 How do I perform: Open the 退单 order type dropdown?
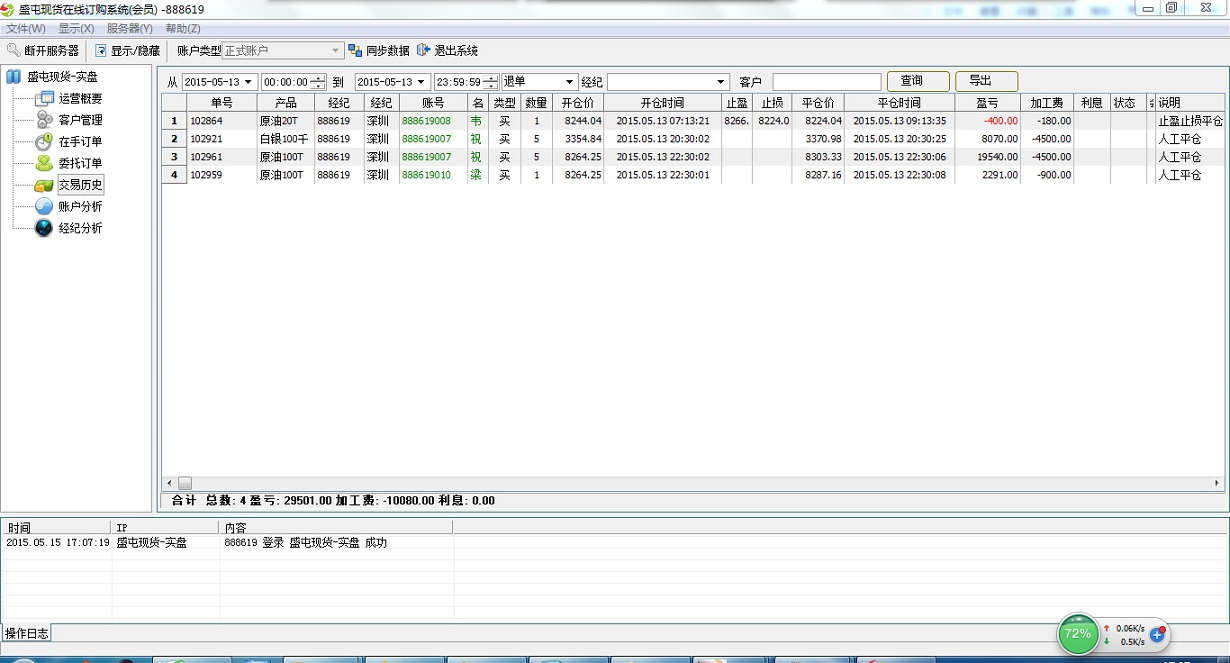[x=570, y=82]
